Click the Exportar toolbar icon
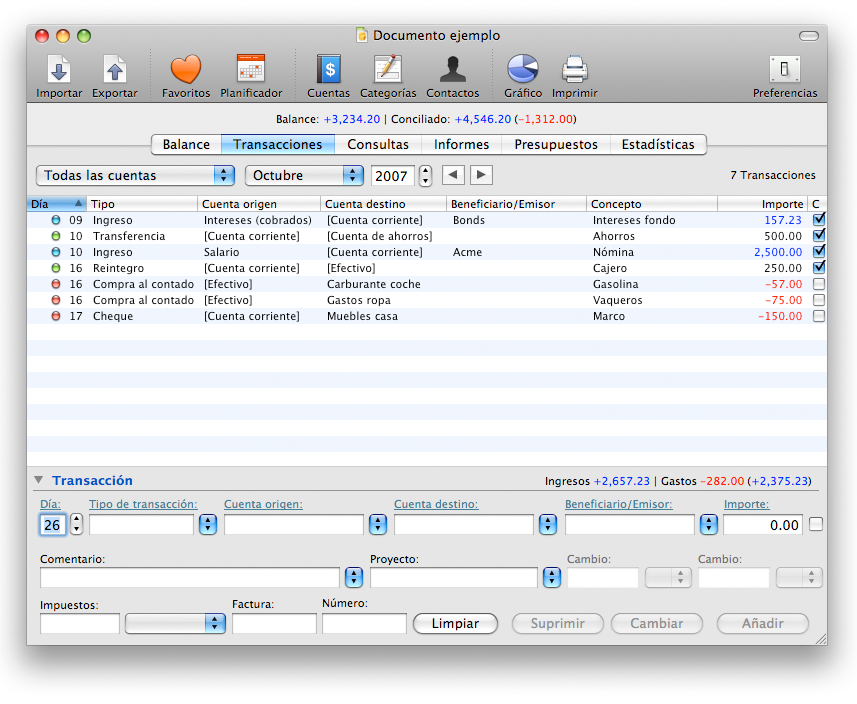Image resolution: width=857 pixels, height=704 pixels. click(x=115, y=70)
